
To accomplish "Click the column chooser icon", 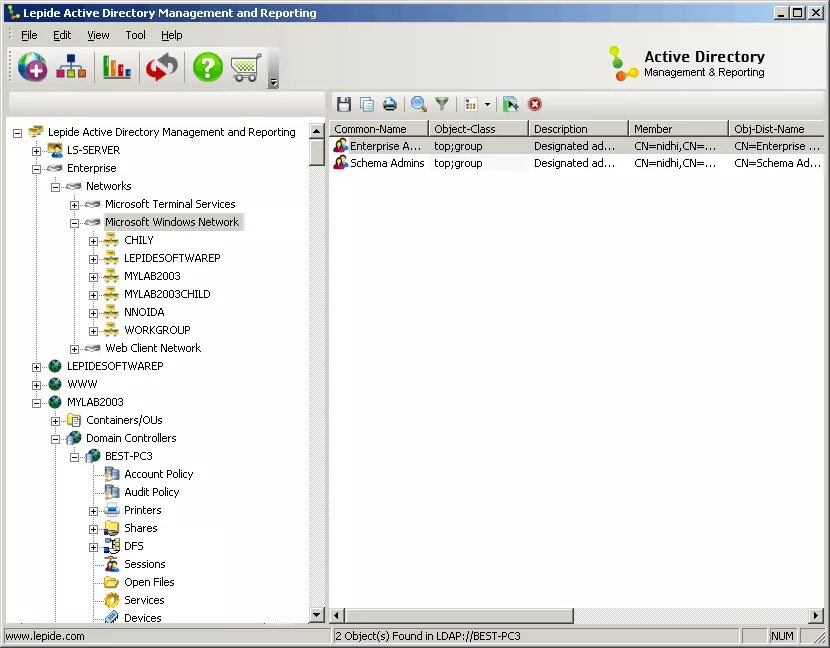I will point(471,104).
